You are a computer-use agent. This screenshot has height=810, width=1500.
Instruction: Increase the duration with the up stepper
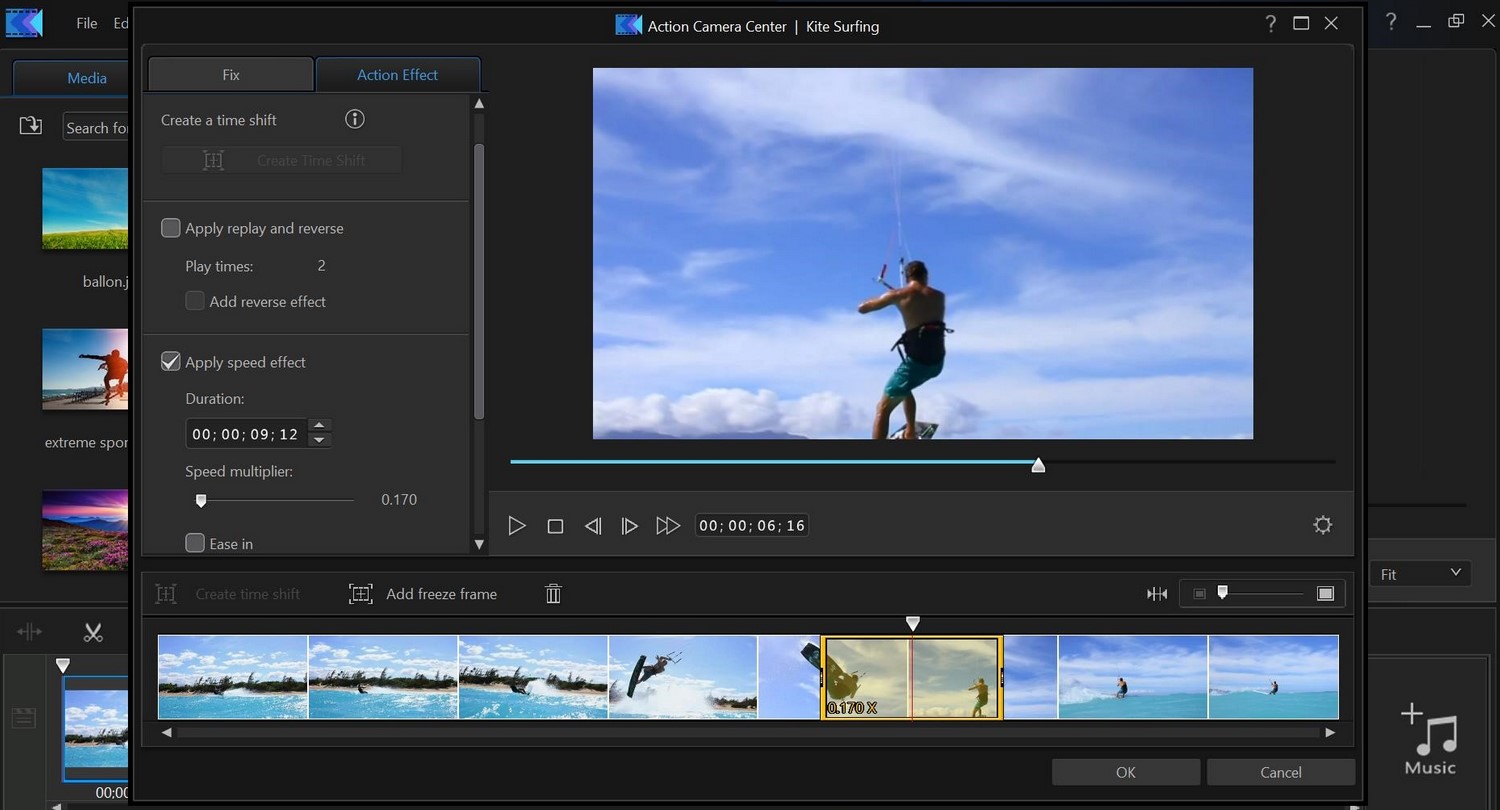[319, 426]
